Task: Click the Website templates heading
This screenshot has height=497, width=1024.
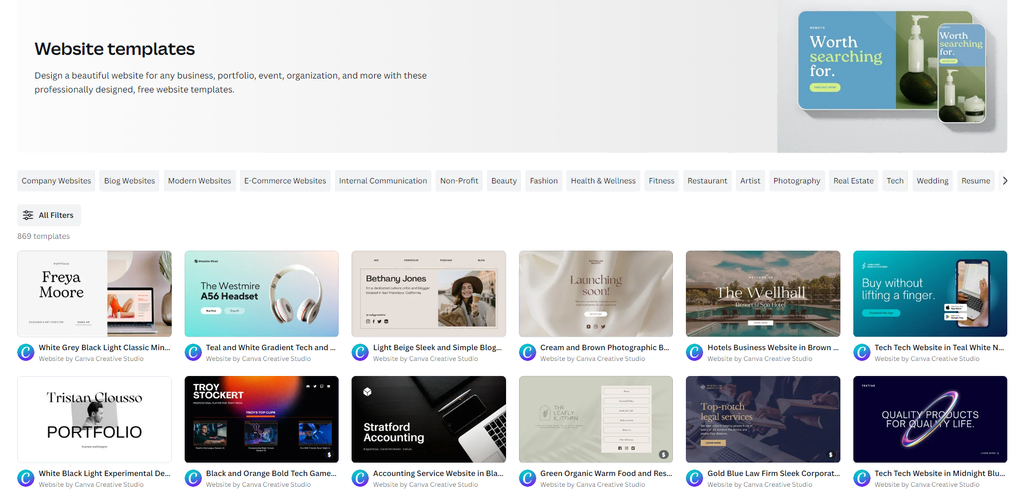Action: click(115, 49)
